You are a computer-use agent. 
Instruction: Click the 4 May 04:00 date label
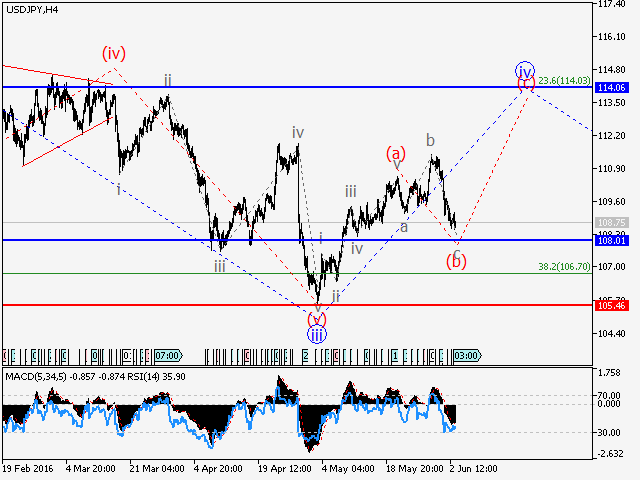click(348, 469)
